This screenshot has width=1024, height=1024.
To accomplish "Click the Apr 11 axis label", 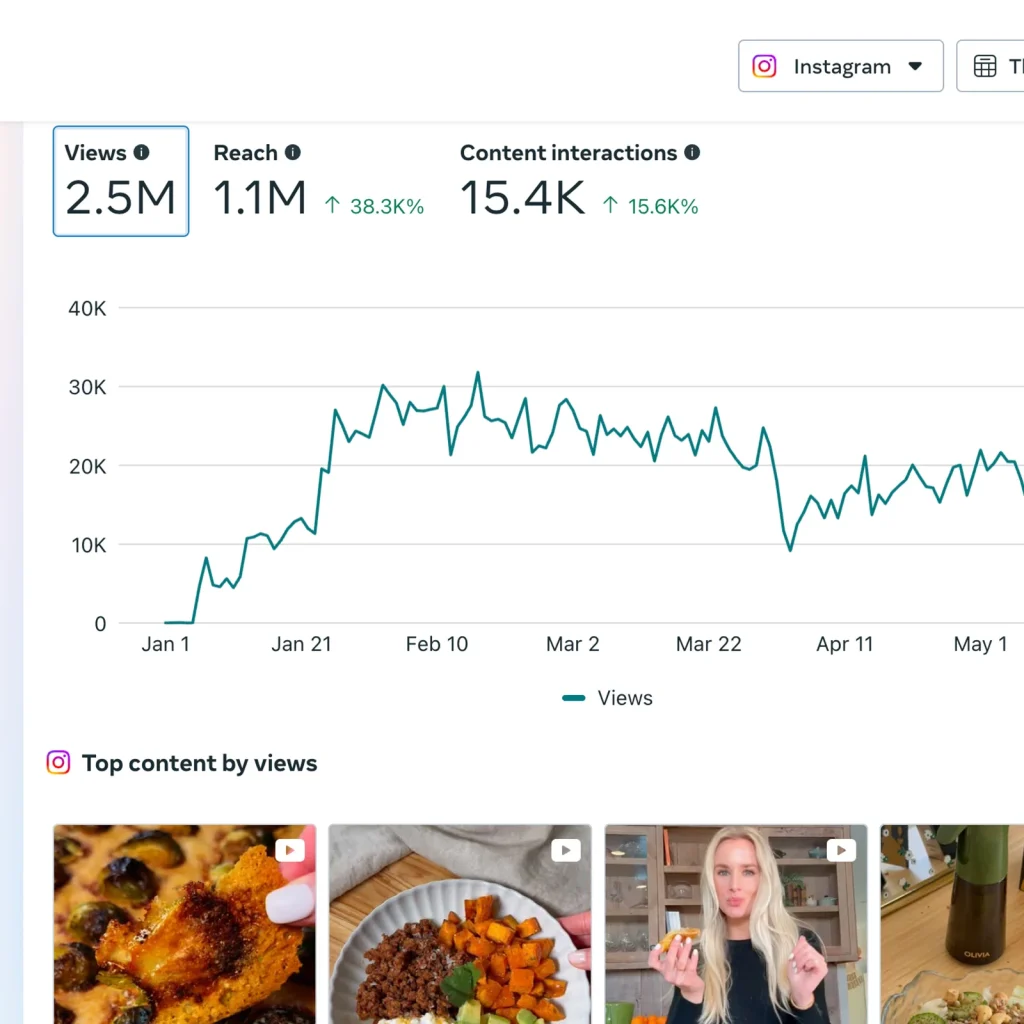I will tap(844, 644).
